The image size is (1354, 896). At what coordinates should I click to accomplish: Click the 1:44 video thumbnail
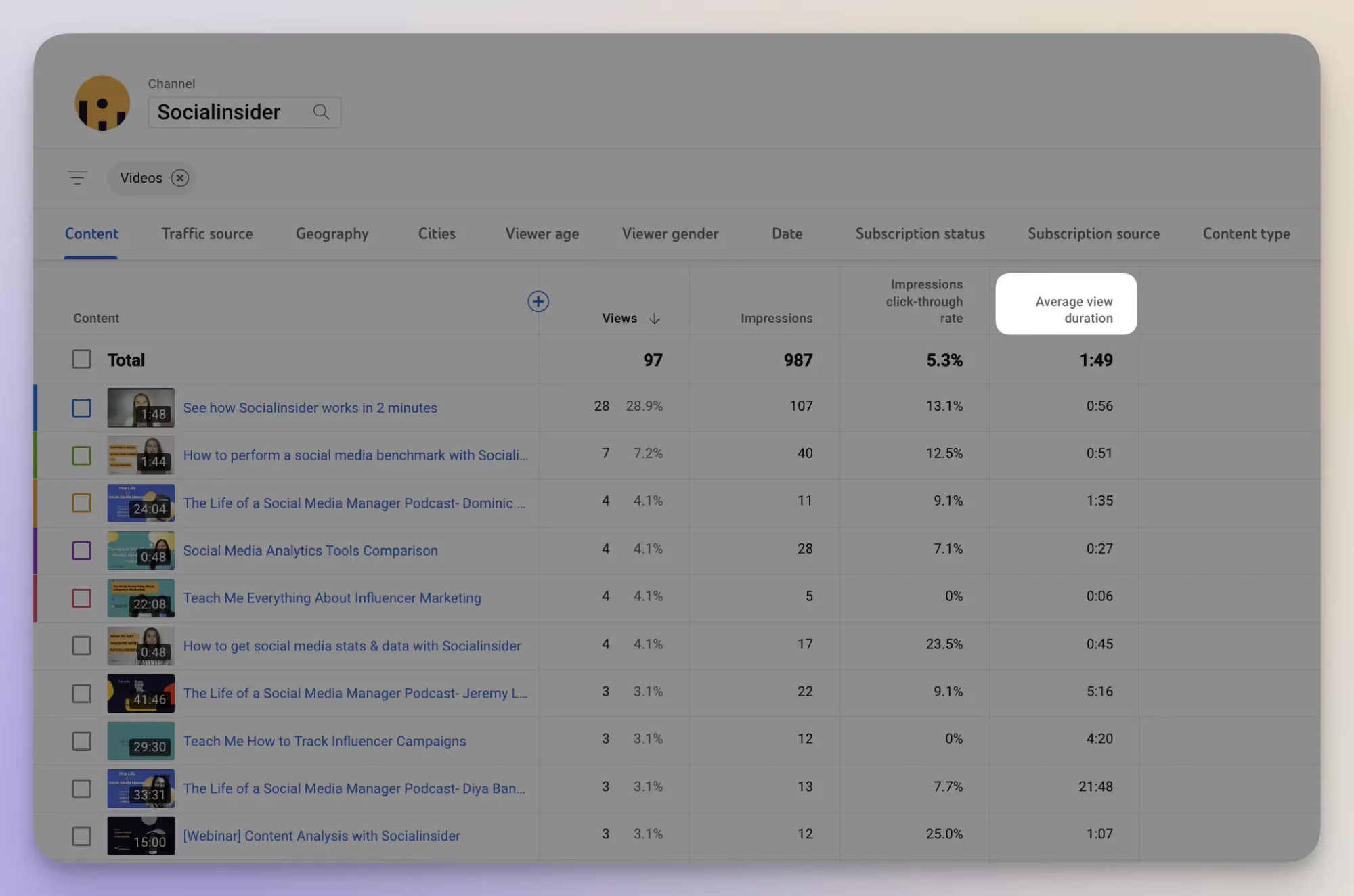[141, 455]
